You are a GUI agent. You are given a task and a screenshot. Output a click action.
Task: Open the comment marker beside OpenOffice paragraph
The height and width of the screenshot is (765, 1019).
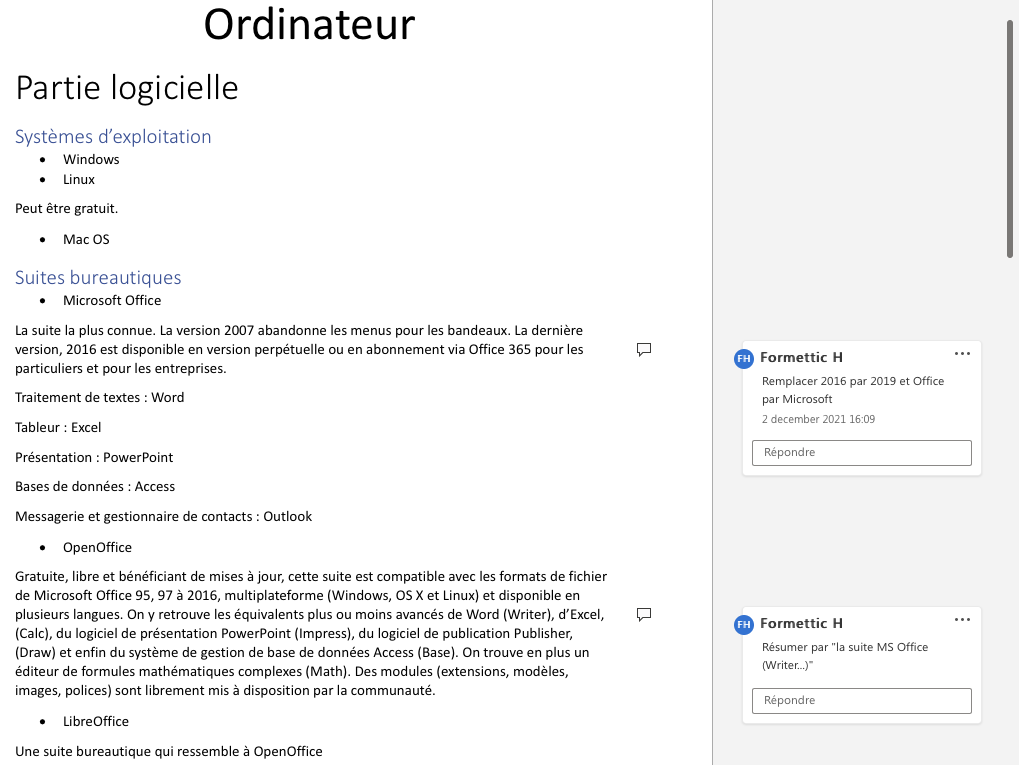point(643,614)
